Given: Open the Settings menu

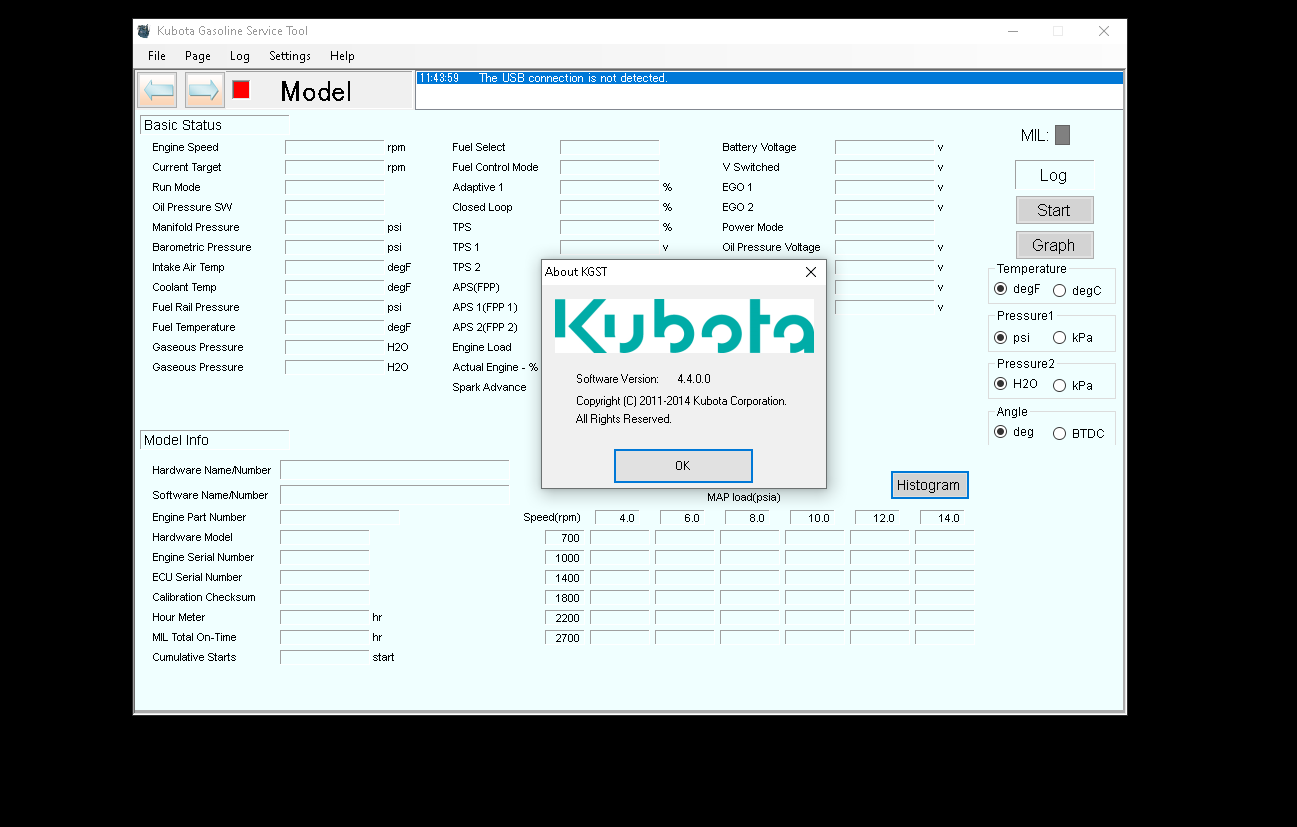Looking at the screenshot, I should [290, 56].
